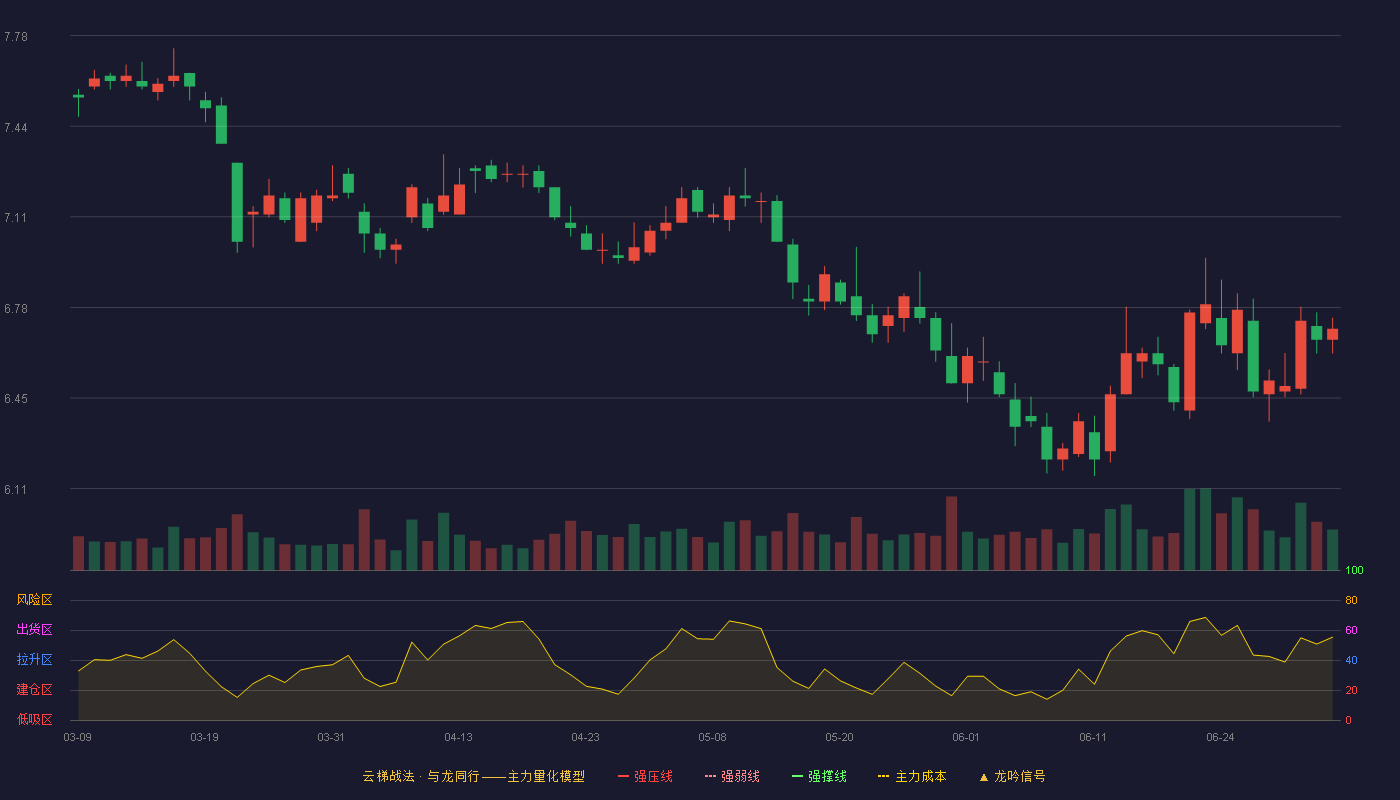Click the 出货区 zone label

pyautogui.click(x=35, y=630)
